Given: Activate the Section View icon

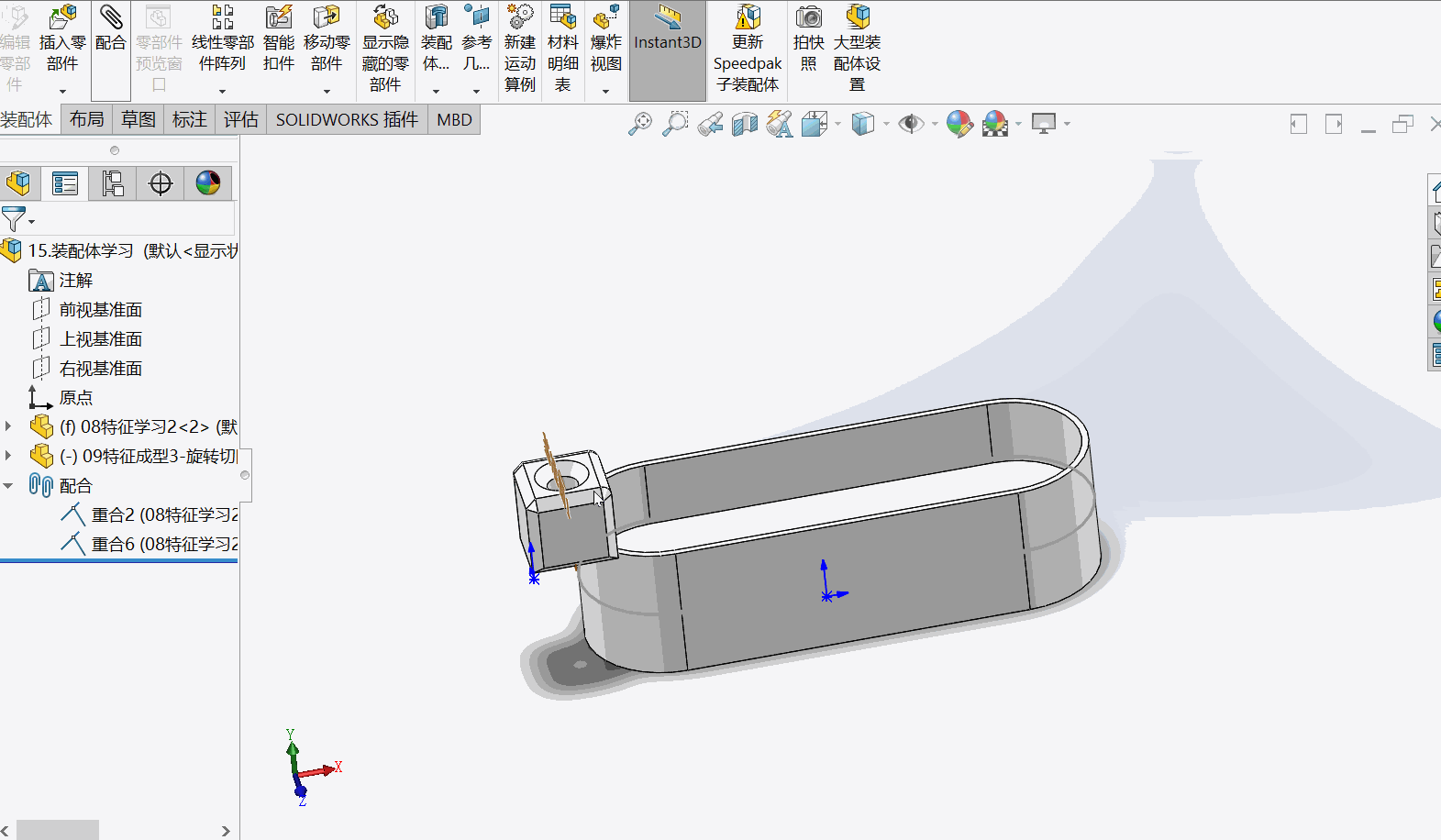Looking at the screenshot, I should pyautogui.click(x=745, y=123).
